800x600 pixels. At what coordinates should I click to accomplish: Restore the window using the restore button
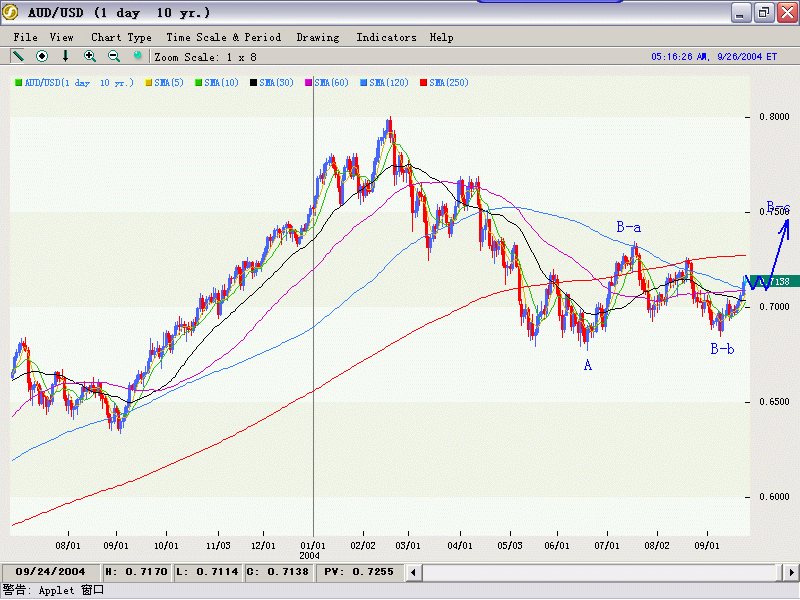click(x=763, y=13)
